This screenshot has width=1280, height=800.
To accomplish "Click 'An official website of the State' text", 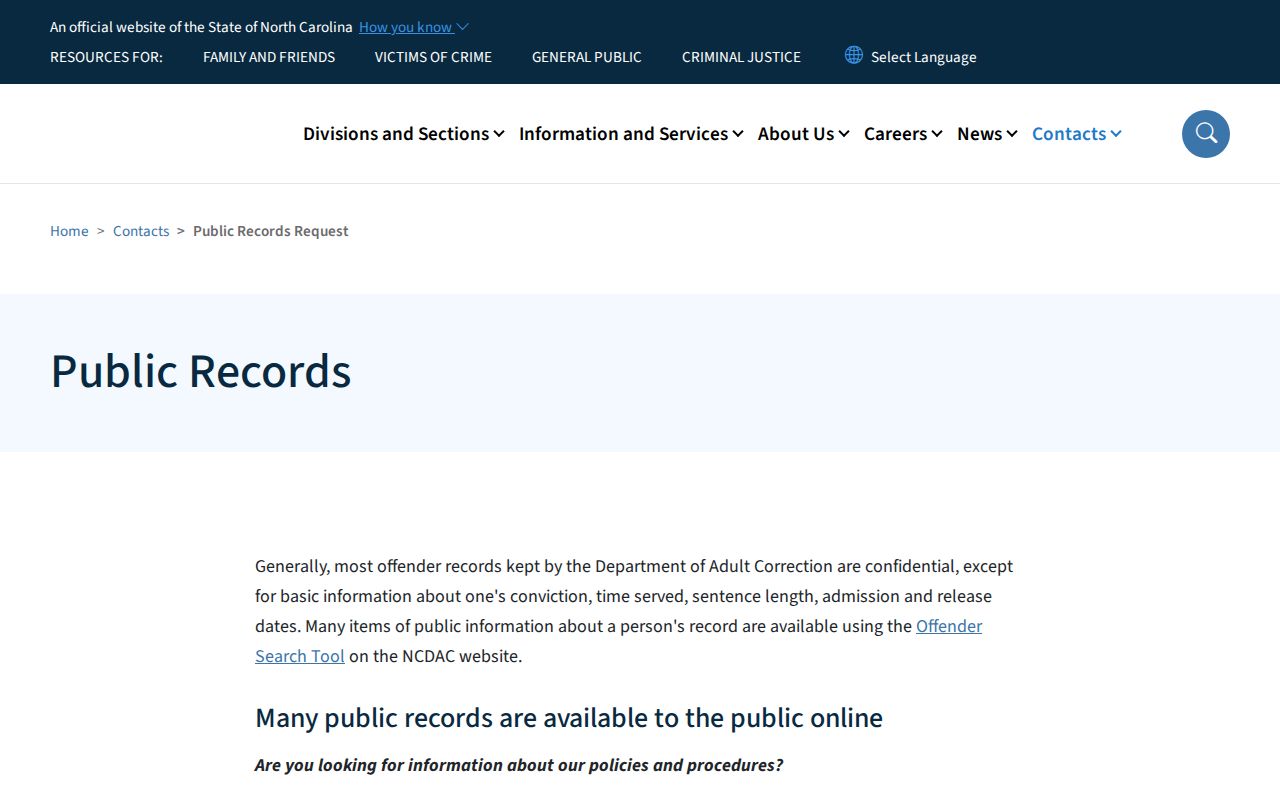I will pos(201,27).
